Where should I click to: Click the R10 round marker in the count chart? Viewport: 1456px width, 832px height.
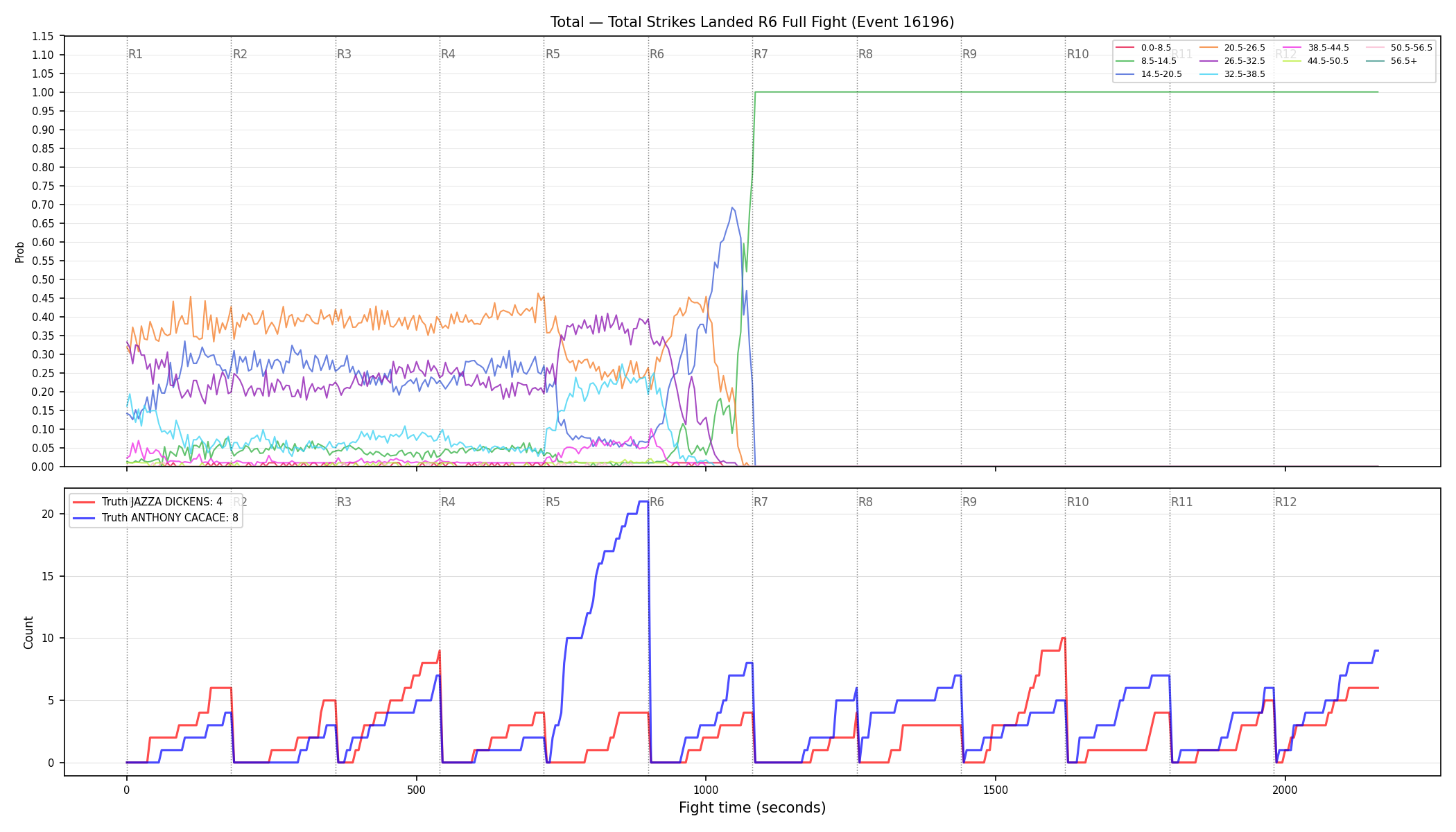pyautogui.click(x=1077, y=502)
